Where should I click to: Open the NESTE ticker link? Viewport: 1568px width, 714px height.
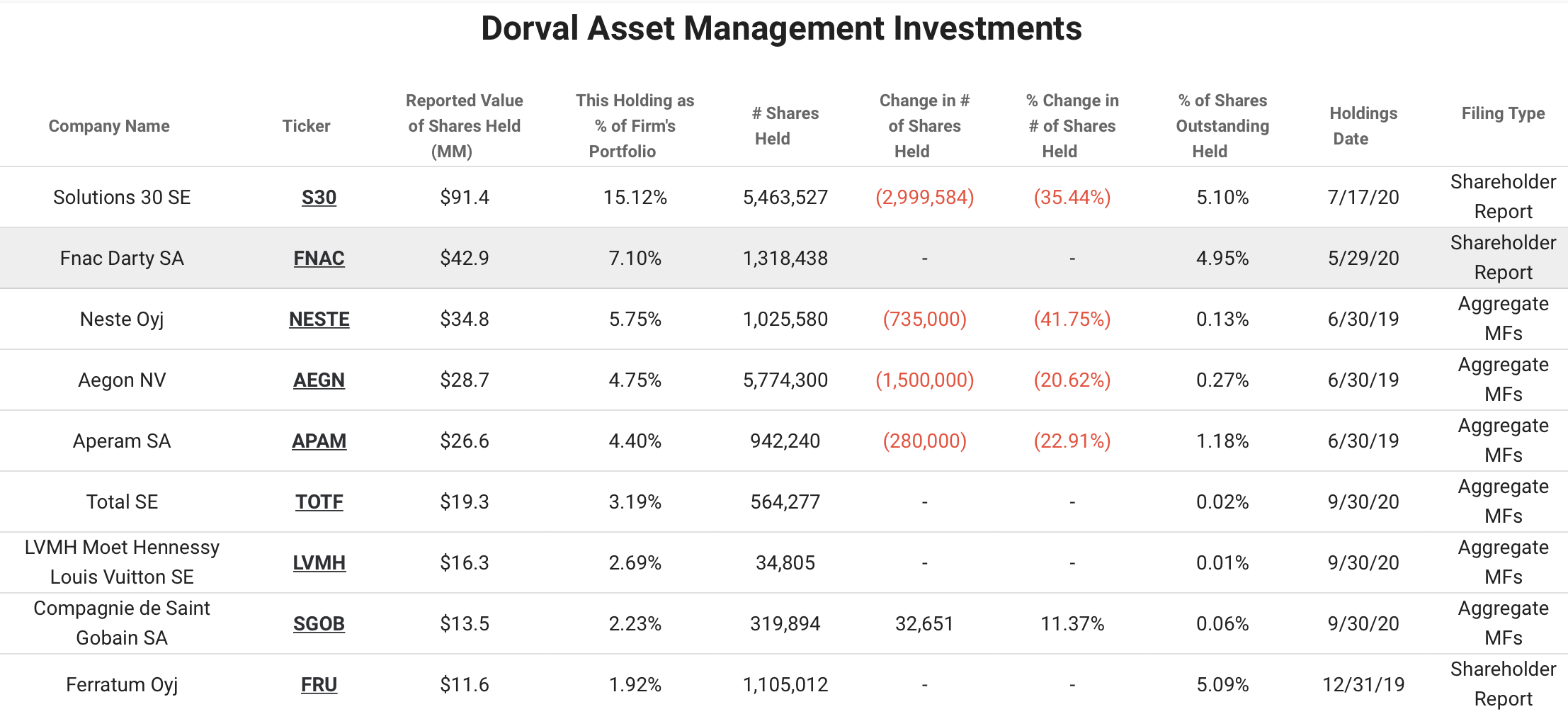(319, 319)
